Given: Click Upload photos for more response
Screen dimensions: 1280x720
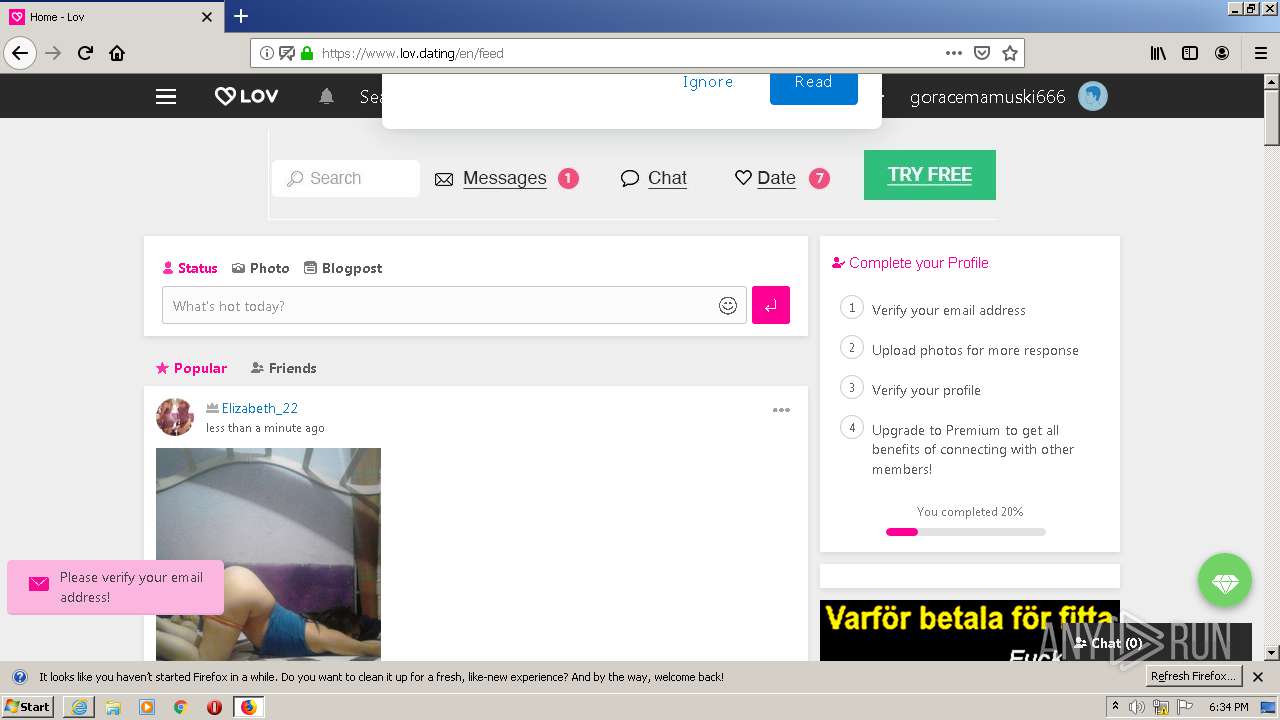Looking at the screenshot, I should tap(975, 350).
